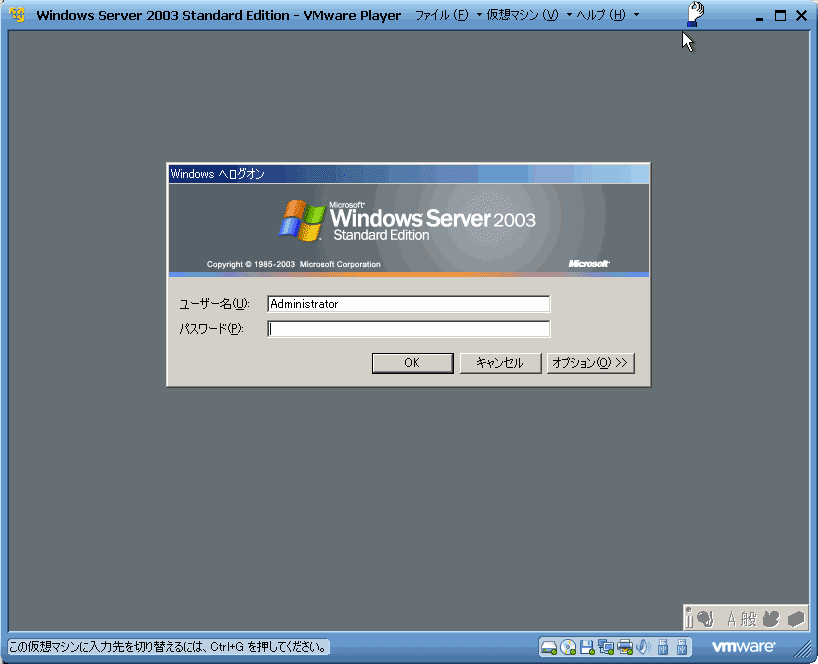Click the hard disk device icon
The height and width of the screenshot is (664, 818).
coord(549,647)
